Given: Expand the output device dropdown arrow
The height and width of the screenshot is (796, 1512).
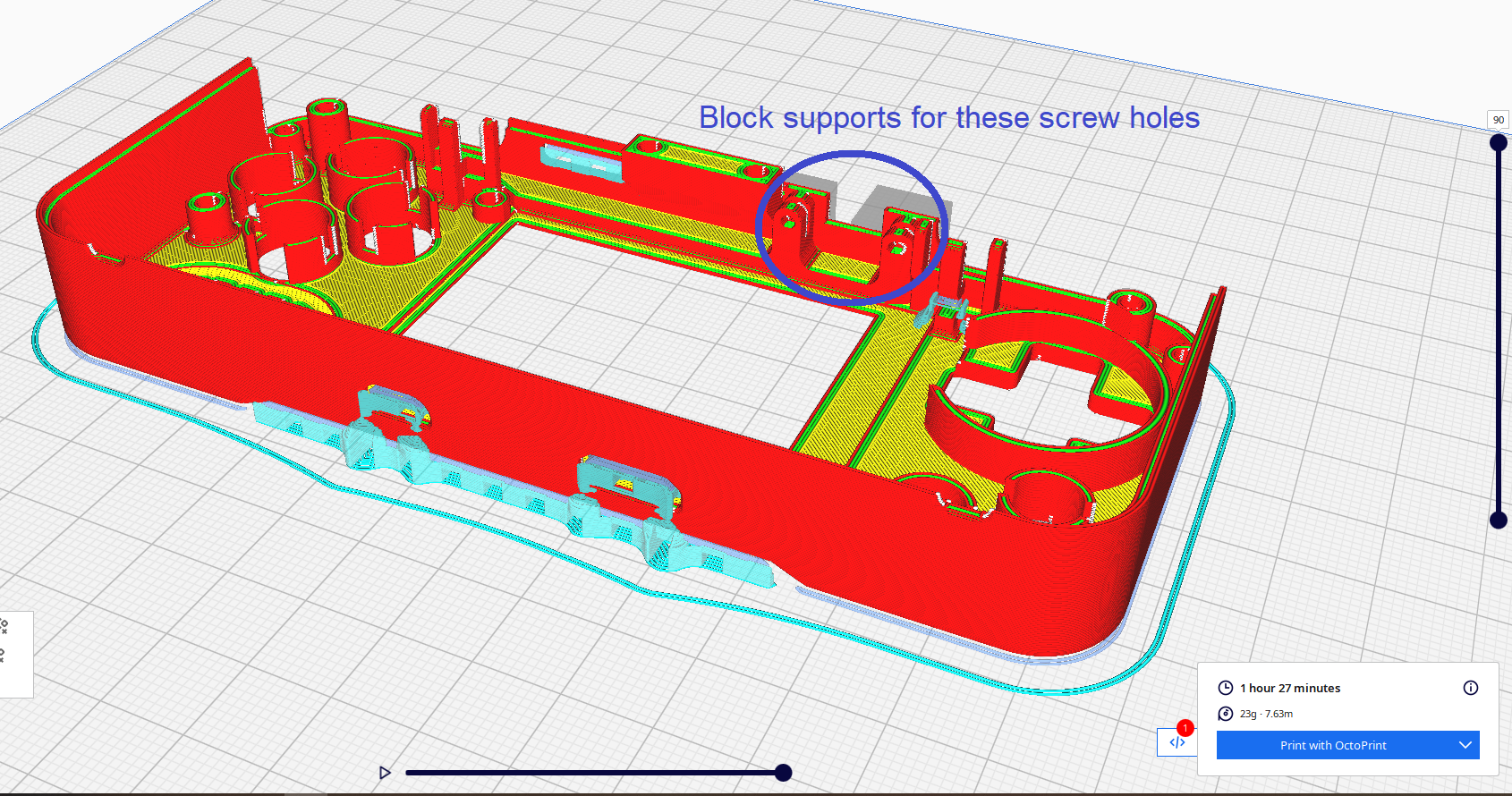Looking at the screenshot, I should click(1465, 745).
